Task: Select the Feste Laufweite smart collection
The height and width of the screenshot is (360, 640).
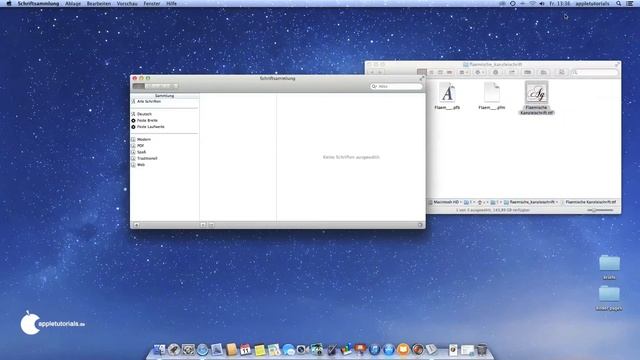Action: pyautogui.click(x=164, y=127)
